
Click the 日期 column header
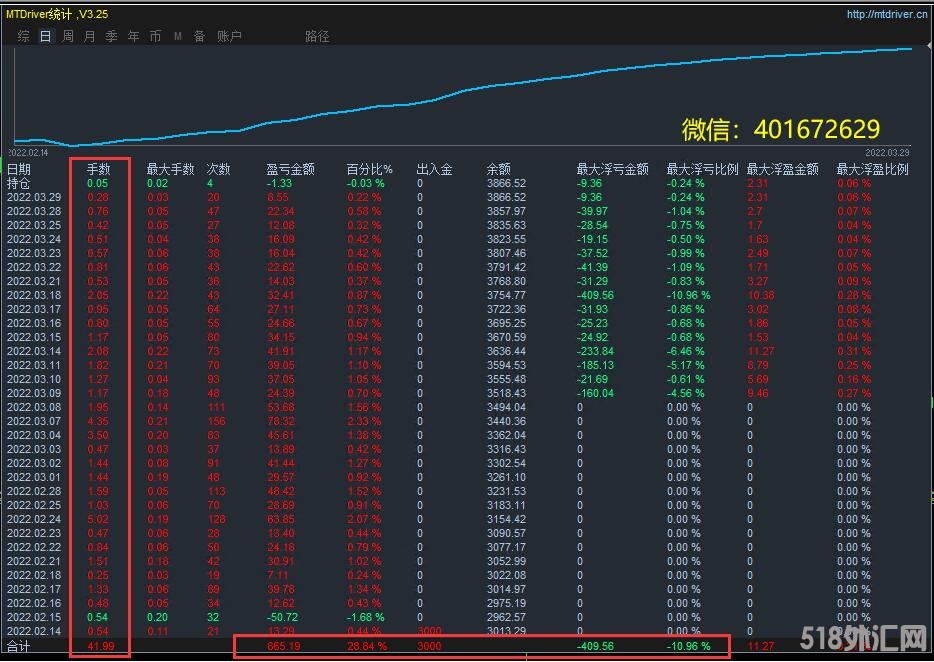[x=19, y=170]
